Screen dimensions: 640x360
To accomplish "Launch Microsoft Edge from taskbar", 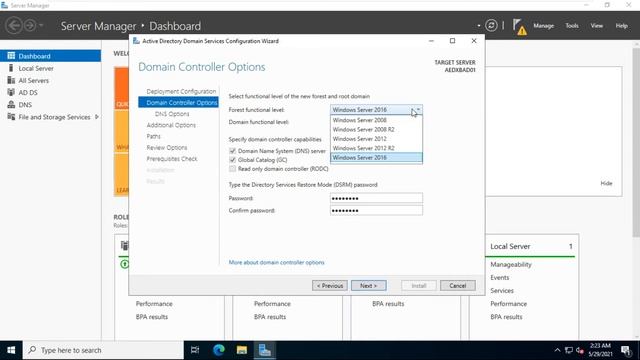I will coord(219,350).
